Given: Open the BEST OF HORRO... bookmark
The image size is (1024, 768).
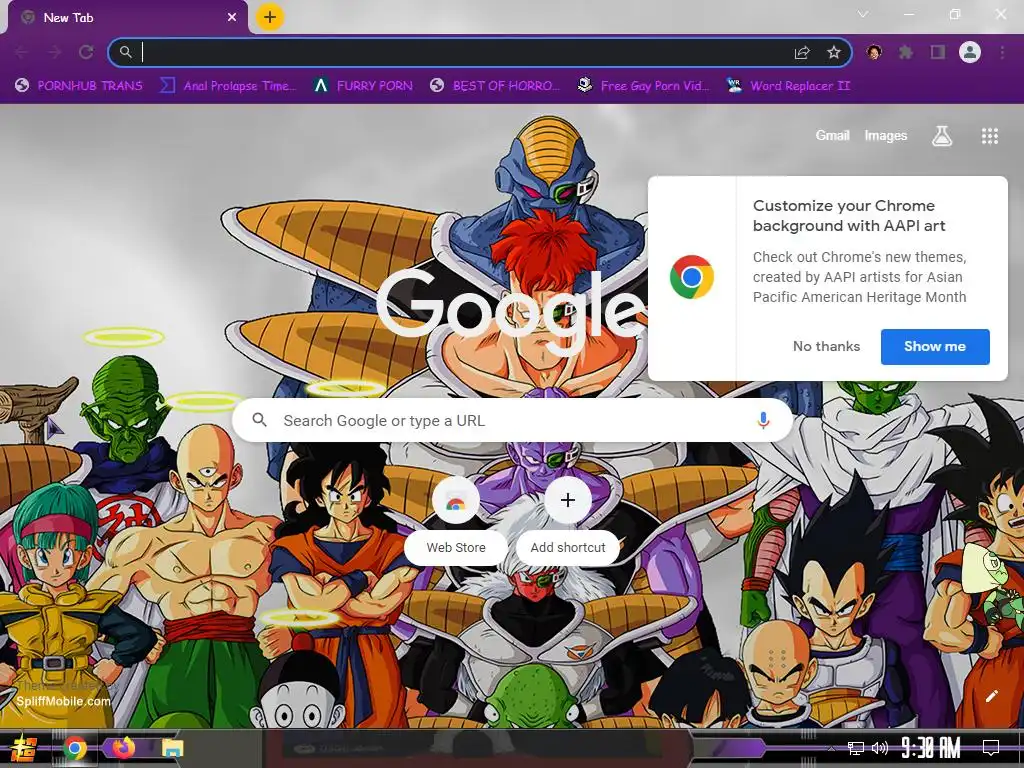Looking at the screenshot, I should (x=495, y=86).
